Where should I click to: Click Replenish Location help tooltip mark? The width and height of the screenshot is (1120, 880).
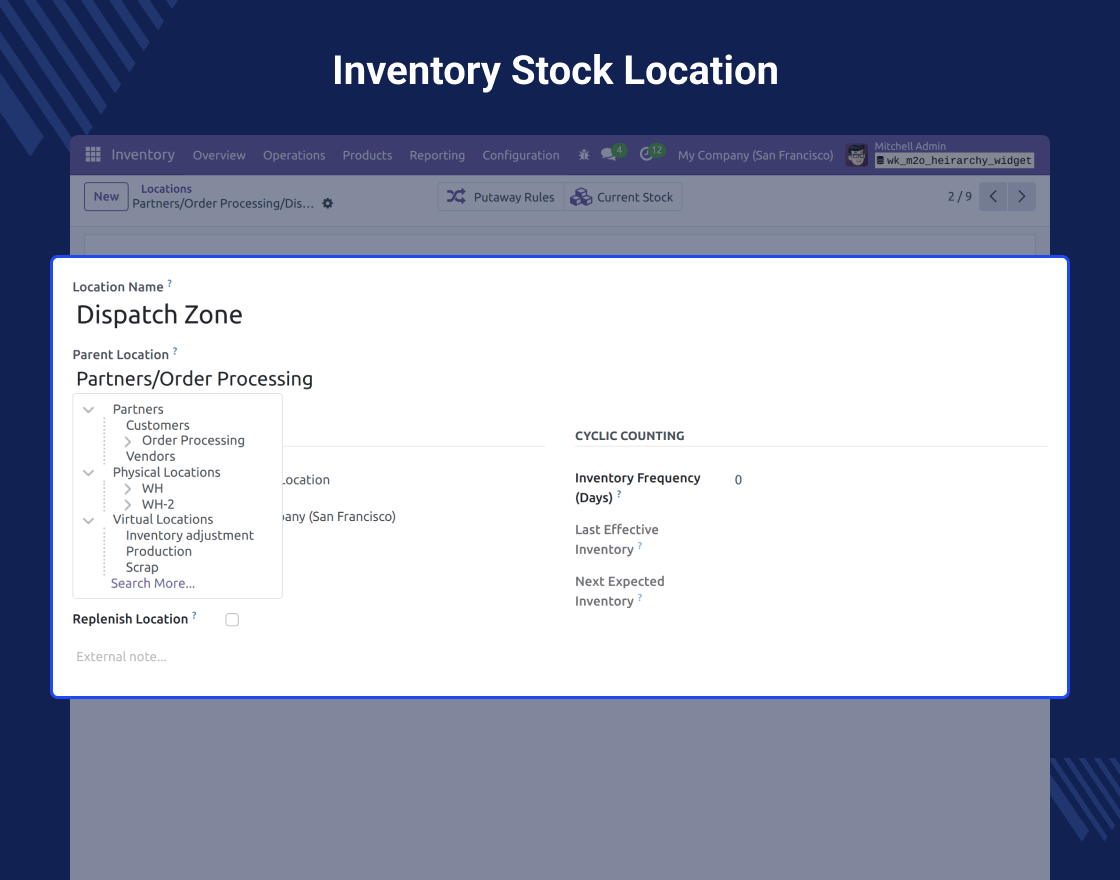pos(194,615)
